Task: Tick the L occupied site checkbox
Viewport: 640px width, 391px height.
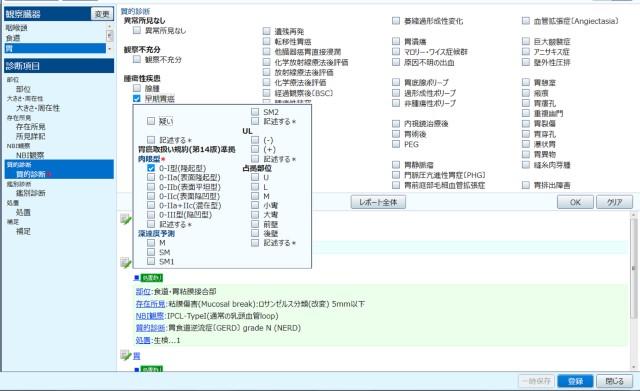Action: [x=255, y=187]
